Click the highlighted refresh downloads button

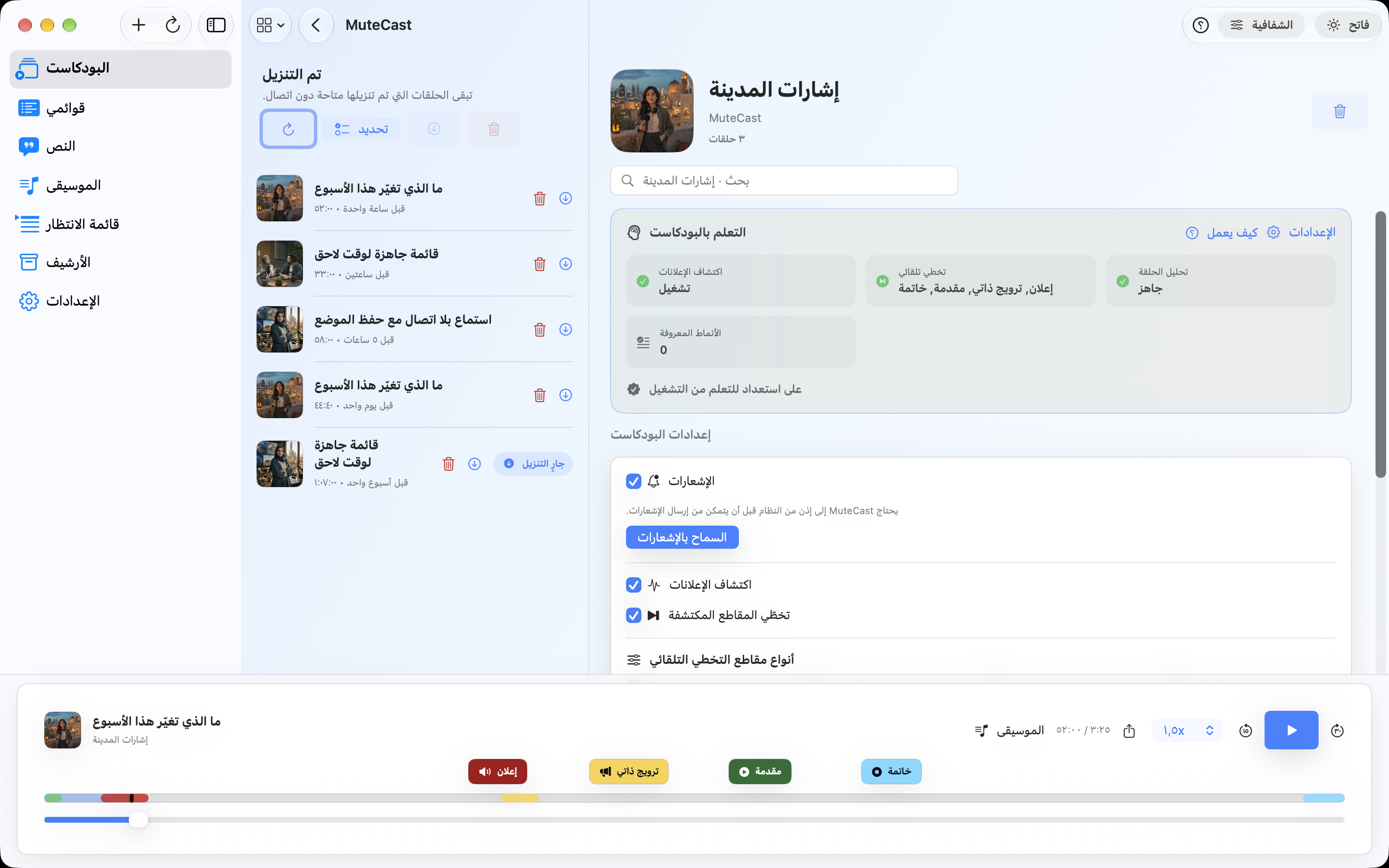tap(288, 129)
